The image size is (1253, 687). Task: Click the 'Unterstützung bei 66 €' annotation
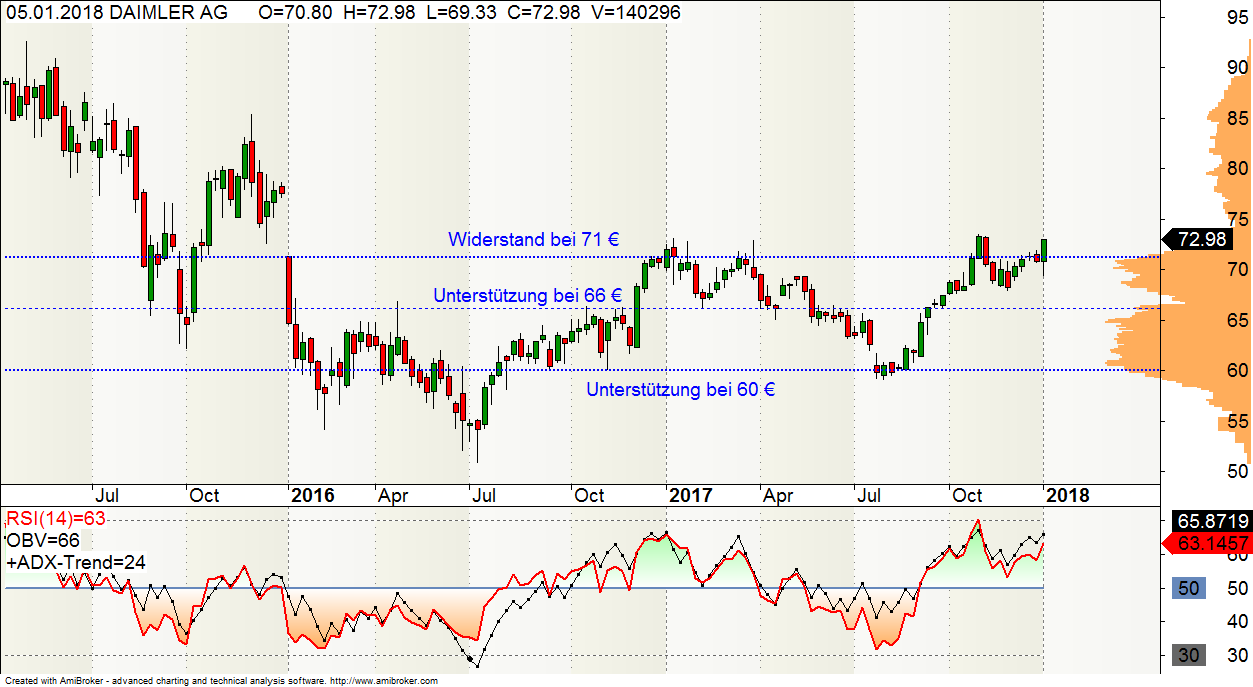[x=527, y=296]
